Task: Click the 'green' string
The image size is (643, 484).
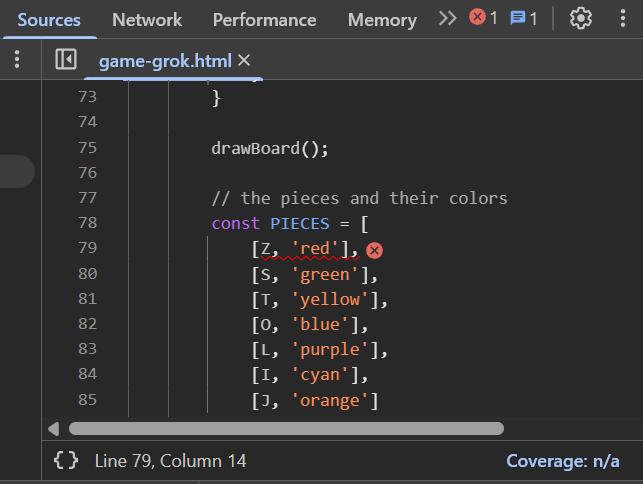Action: pyautogui.click(x=324, y=275)
